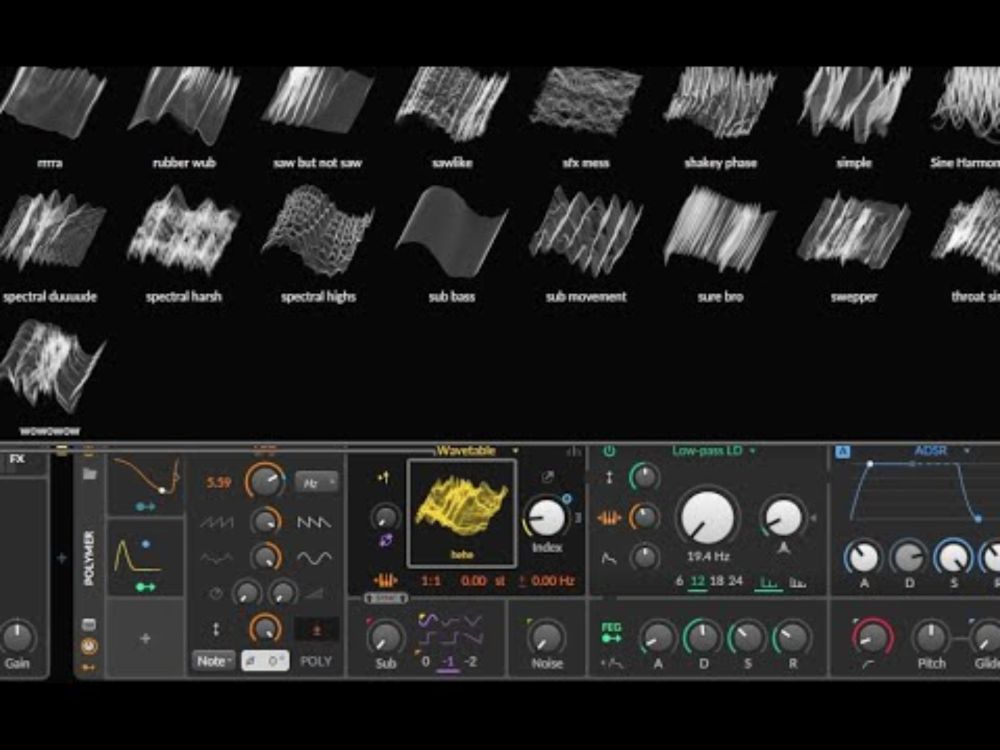This screenshot has width=1000, height=750.
Task: Select the 'wowowow' wavetable thumbnail
Action: 52,367
